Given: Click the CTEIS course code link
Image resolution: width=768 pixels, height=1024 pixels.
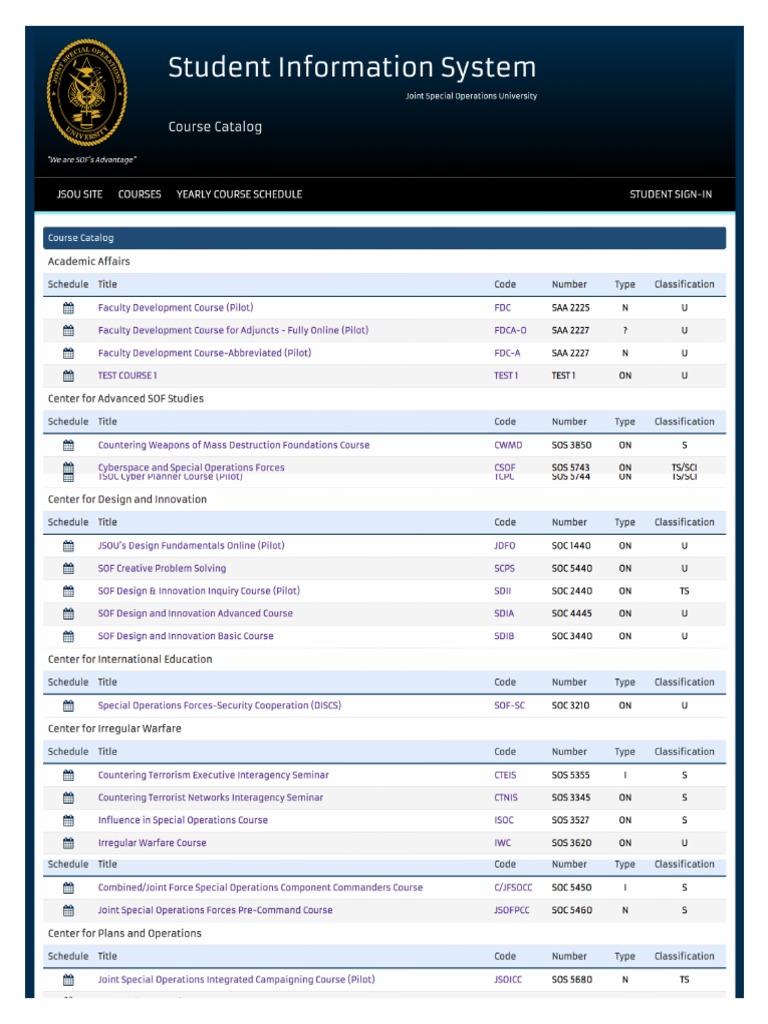Looking at the screenshot, I should click(x=505, y=775).
